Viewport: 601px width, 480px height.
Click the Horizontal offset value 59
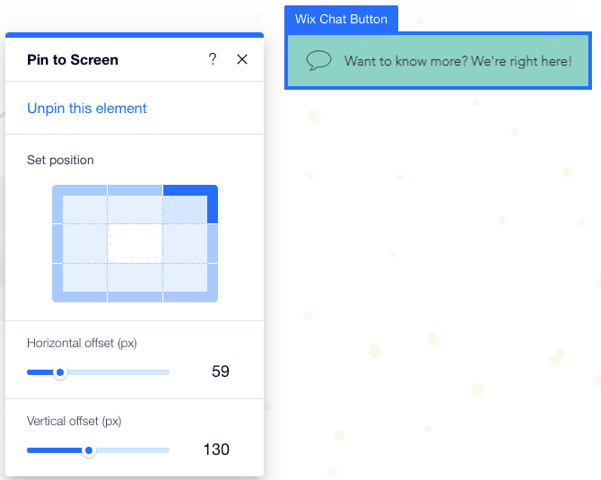220,372
